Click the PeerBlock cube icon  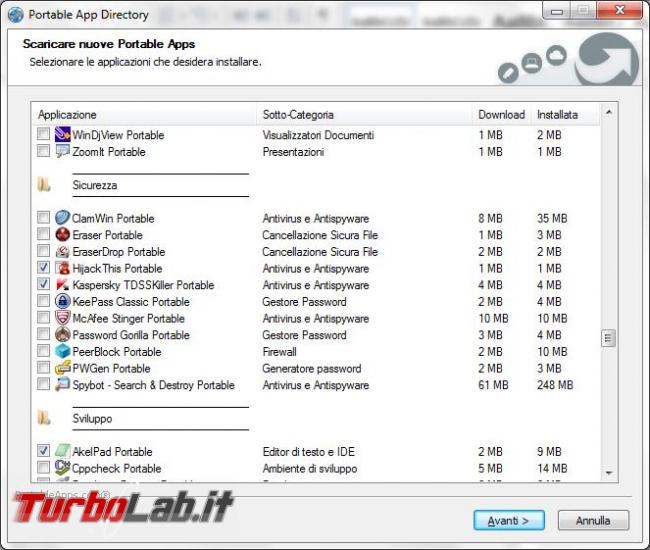[63, 351]
